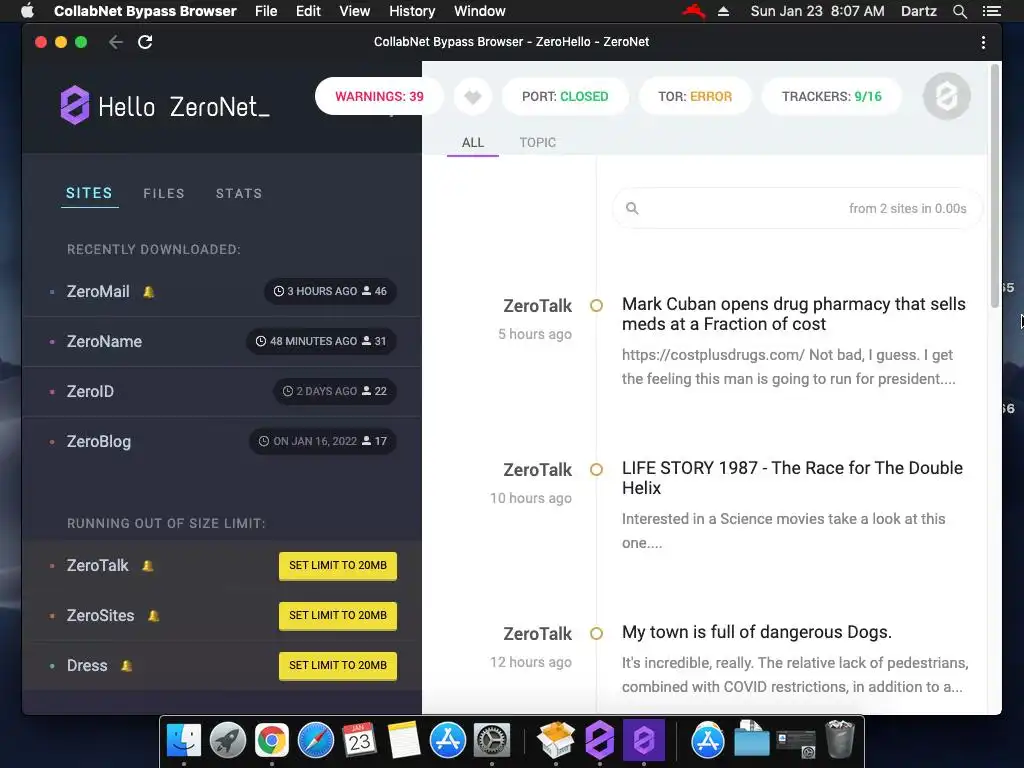Open the File menu

click(266, 11)
